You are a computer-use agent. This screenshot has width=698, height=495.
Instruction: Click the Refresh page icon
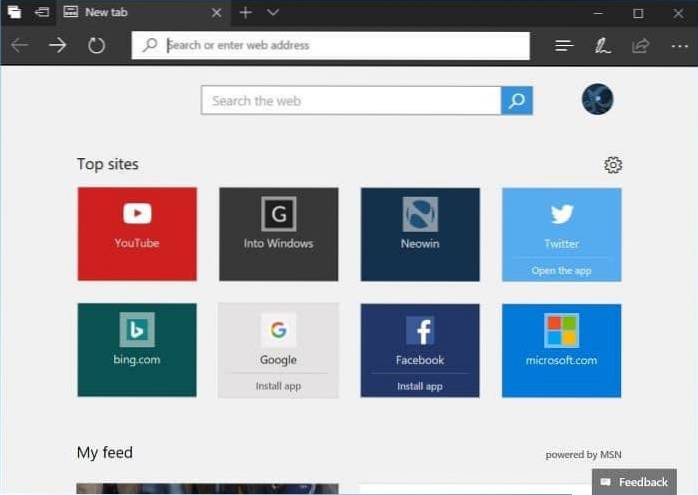pos(97,46)
